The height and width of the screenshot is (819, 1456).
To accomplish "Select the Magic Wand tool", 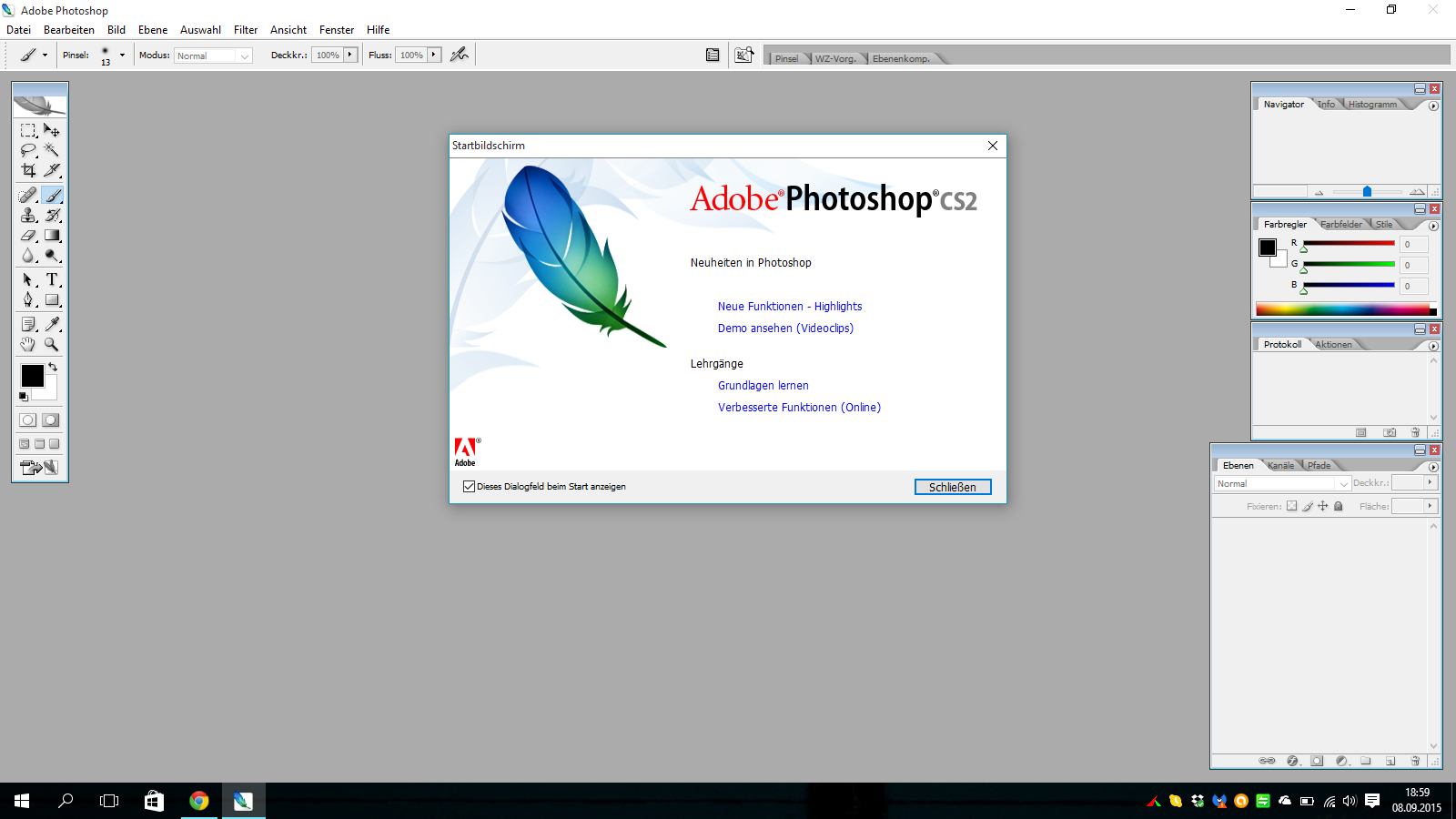I will click(x=52, y=150).
